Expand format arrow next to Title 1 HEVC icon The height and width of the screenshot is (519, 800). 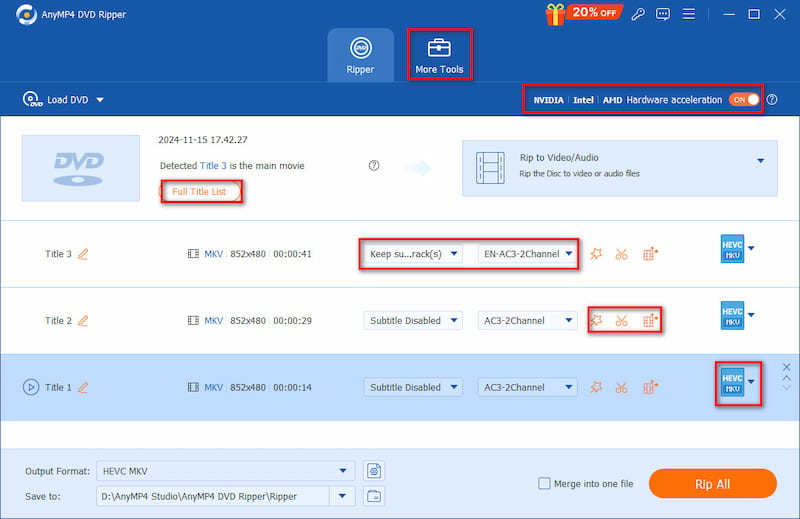(x=751, y=382)
